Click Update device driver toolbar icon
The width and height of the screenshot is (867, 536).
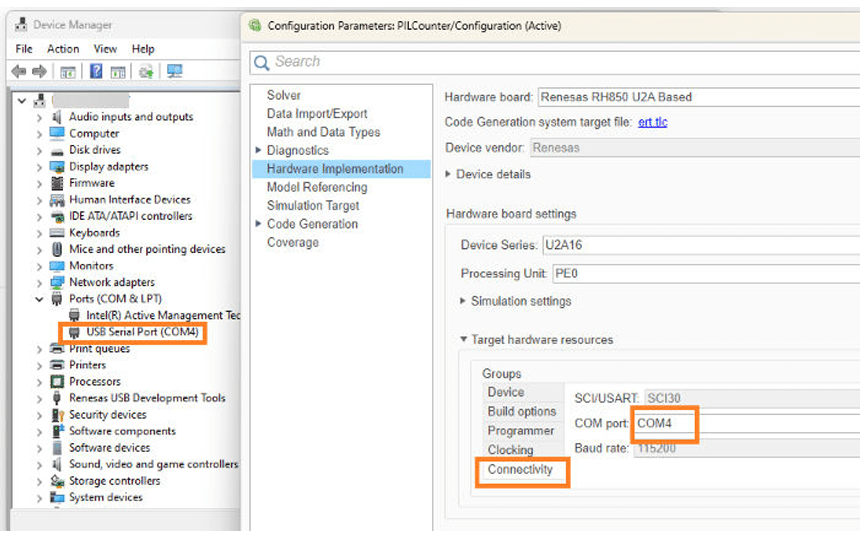pyautogui.click(x=146, y=71)
